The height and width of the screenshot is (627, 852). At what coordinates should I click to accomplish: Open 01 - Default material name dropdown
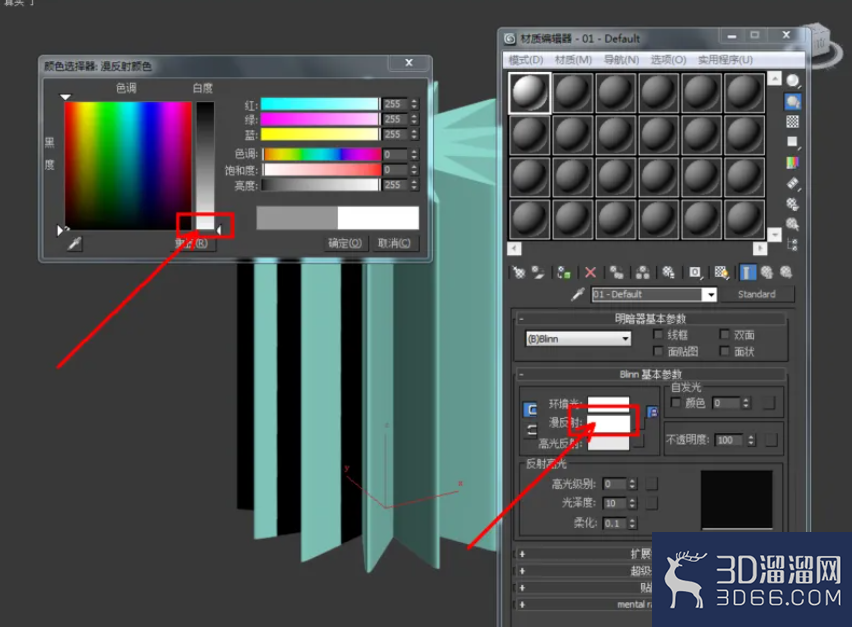coord(710,294)
